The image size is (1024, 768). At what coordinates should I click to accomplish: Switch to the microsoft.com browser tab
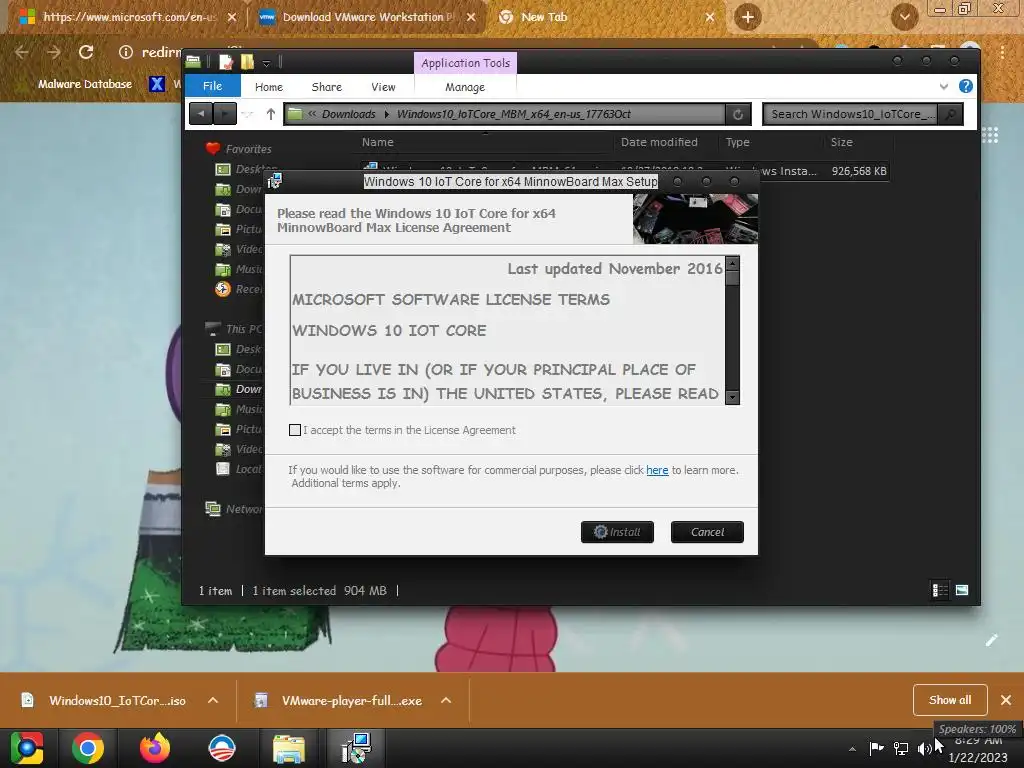point(129,17)
